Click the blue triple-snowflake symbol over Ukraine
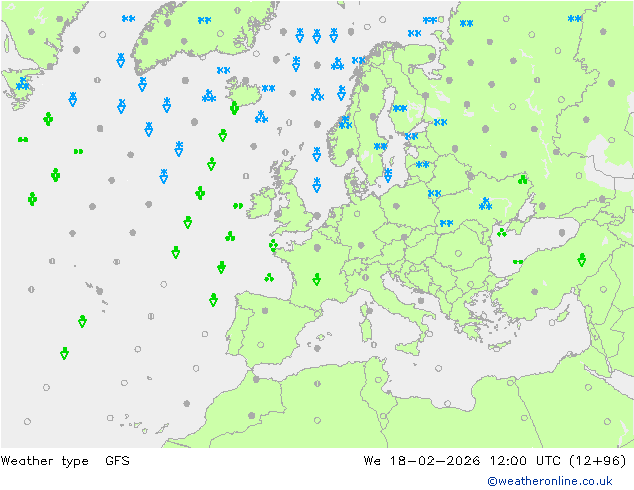Screen dimensions: 634x490 pyautogui.click(x=485, y=204)
